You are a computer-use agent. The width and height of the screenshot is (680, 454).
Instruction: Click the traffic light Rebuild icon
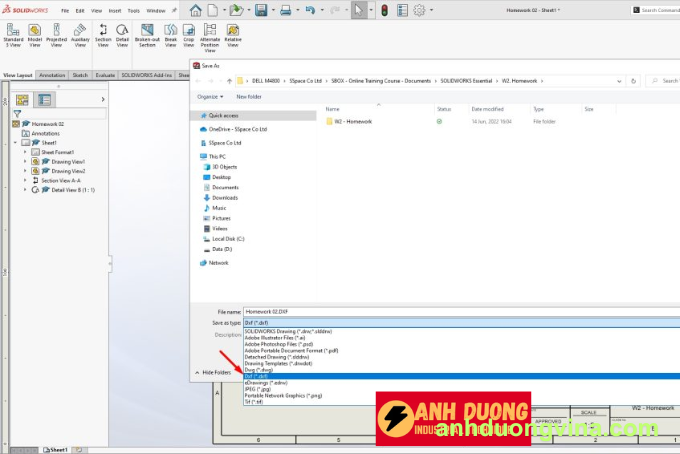click(384, 11)
